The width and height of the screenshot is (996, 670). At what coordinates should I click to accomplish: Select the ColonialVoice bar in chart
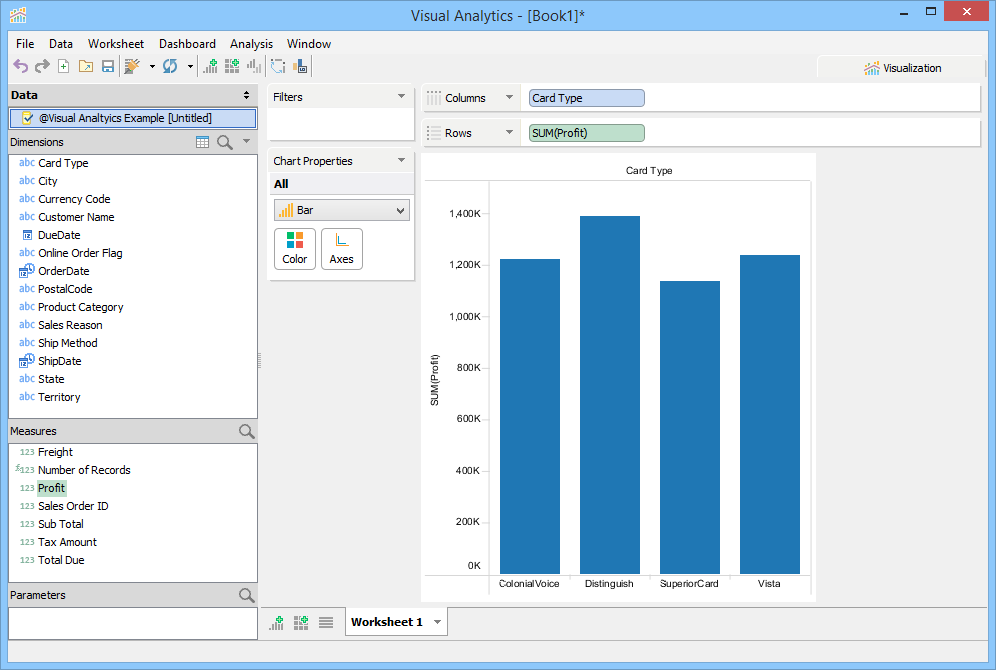point(530,417)
